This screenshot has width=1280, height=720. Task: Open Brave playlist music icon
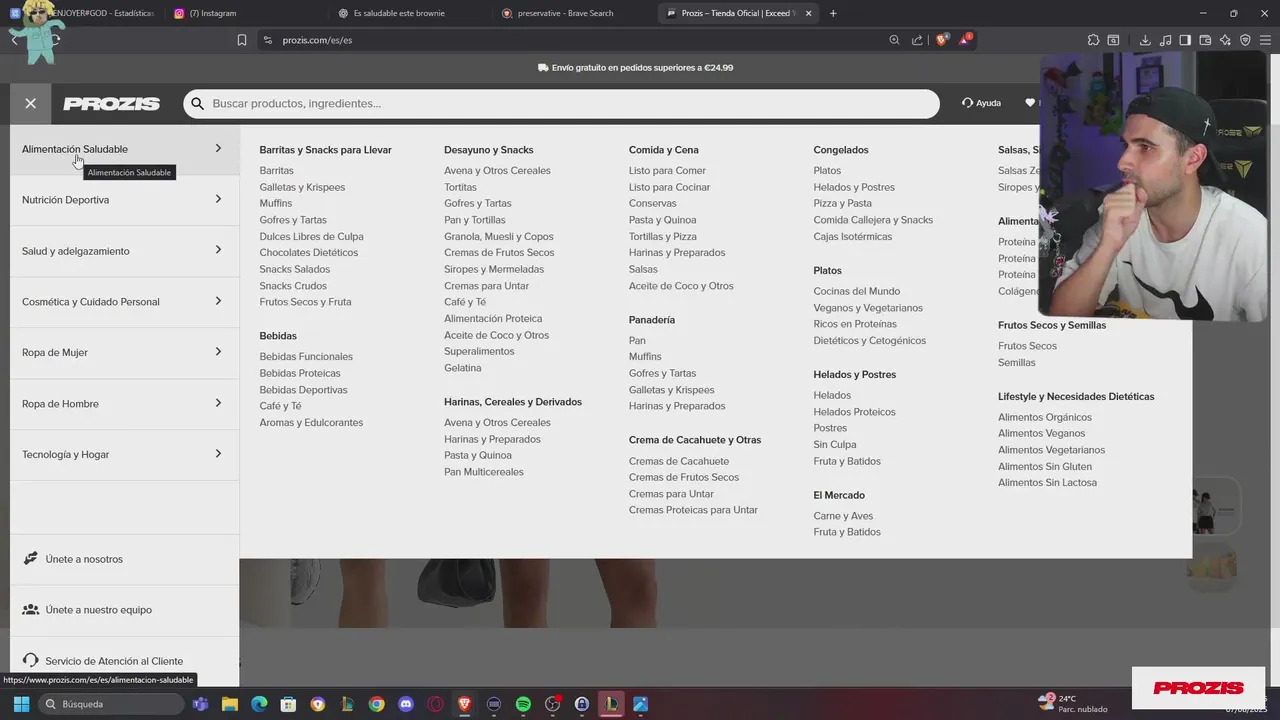[x=1166, y=40]
